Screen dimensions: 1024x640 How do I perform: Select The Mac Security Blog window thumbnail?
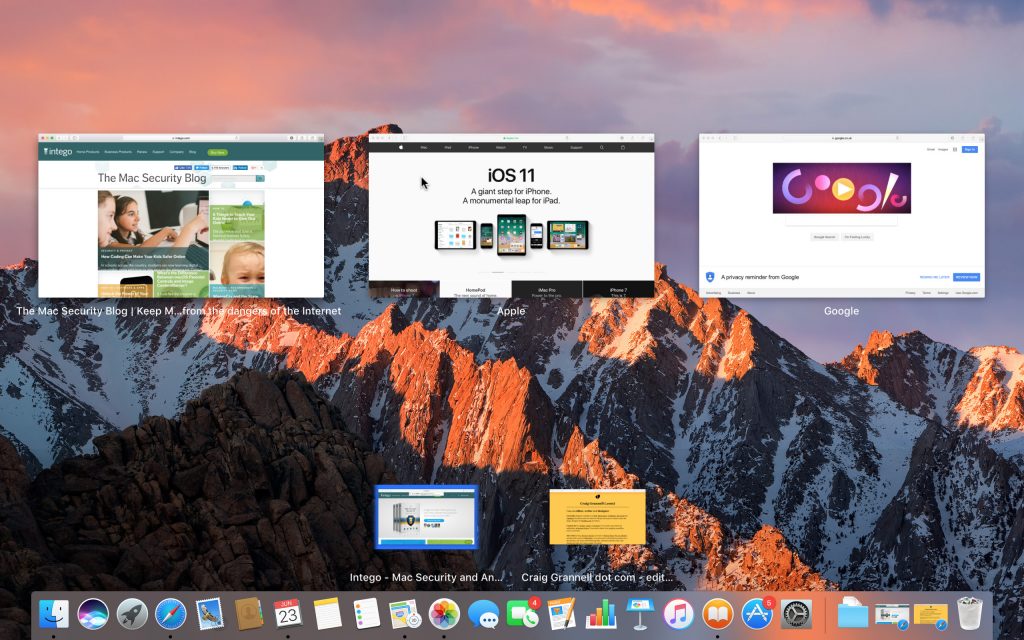pos(181,216)
